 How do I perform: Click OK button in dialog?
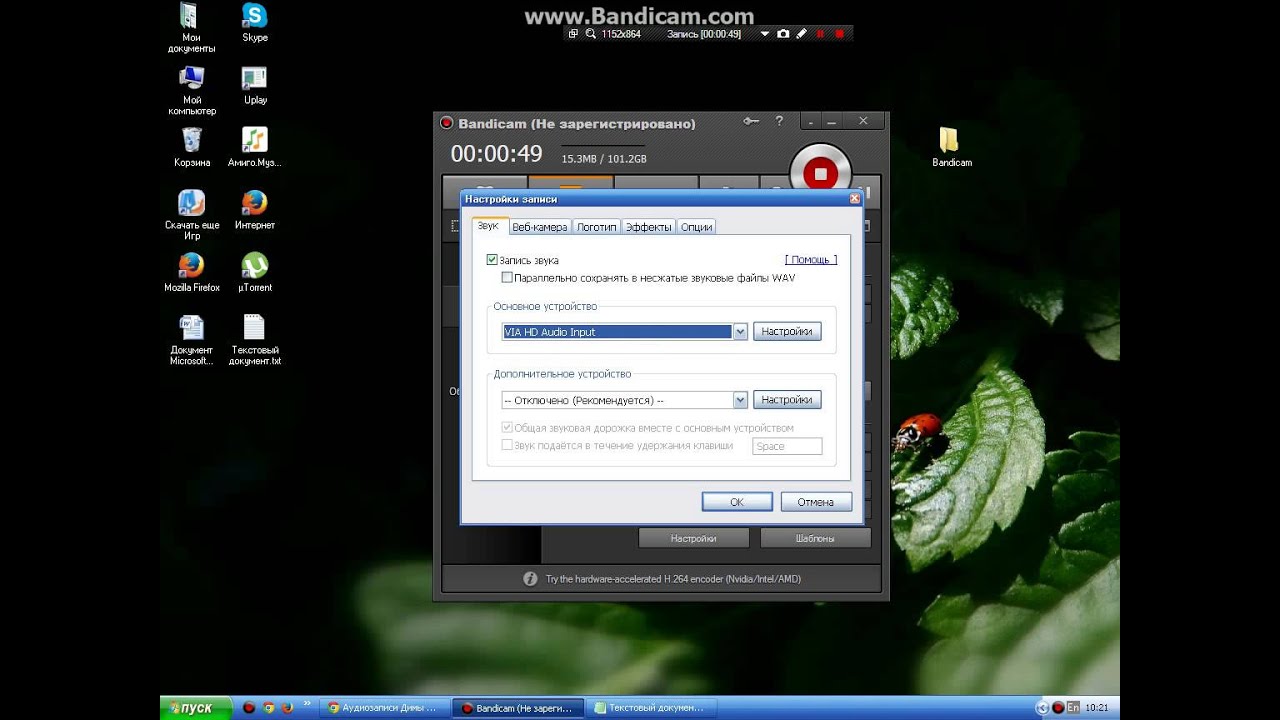point(737,502)
